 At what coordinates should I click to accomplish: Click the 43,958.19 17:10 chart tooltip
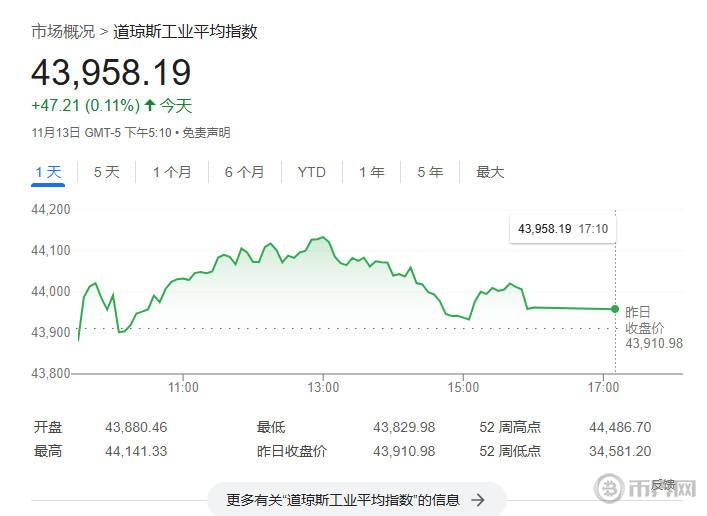click(x=563, y=229)
